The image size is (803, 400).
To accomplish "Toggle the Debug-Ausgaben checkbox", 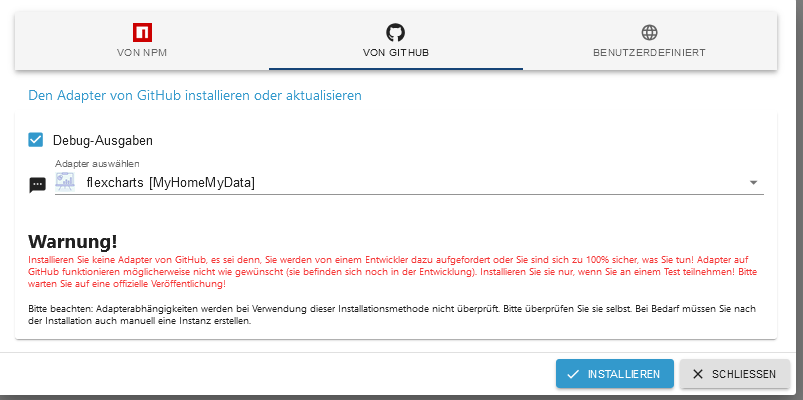I will 35,140.
